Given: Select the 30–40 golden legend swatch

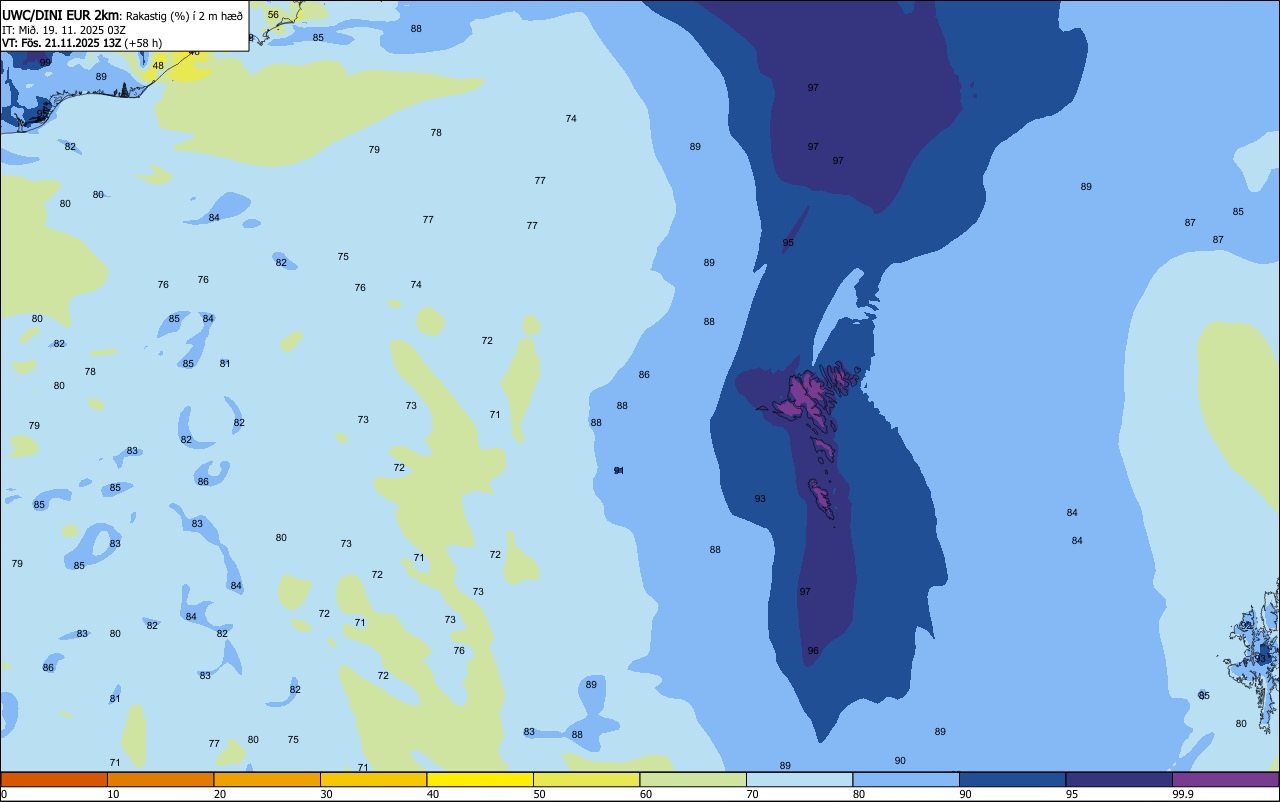Looking at the screenshot, I should coord(373,779).
